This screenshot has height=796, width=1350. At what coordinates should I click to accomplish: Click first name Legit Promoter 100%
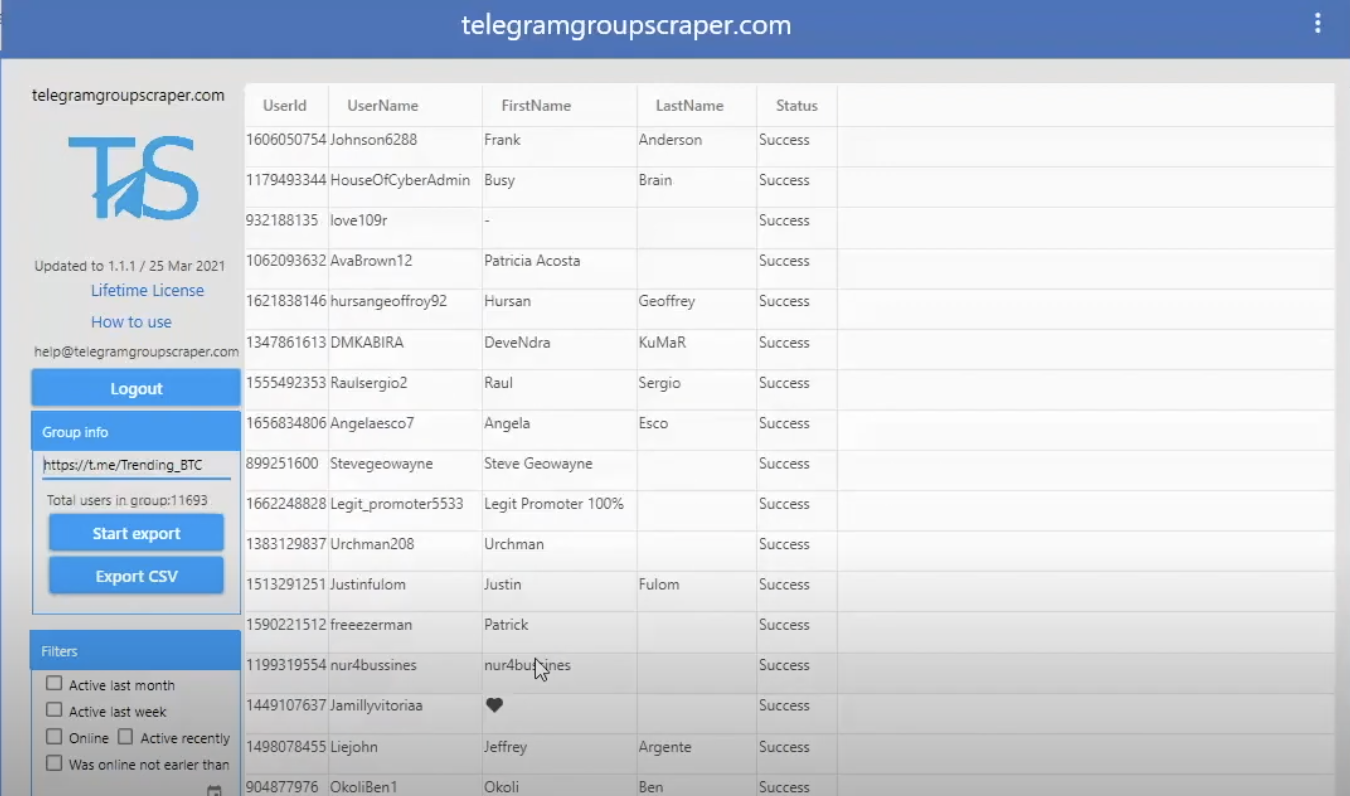(554, 504)
